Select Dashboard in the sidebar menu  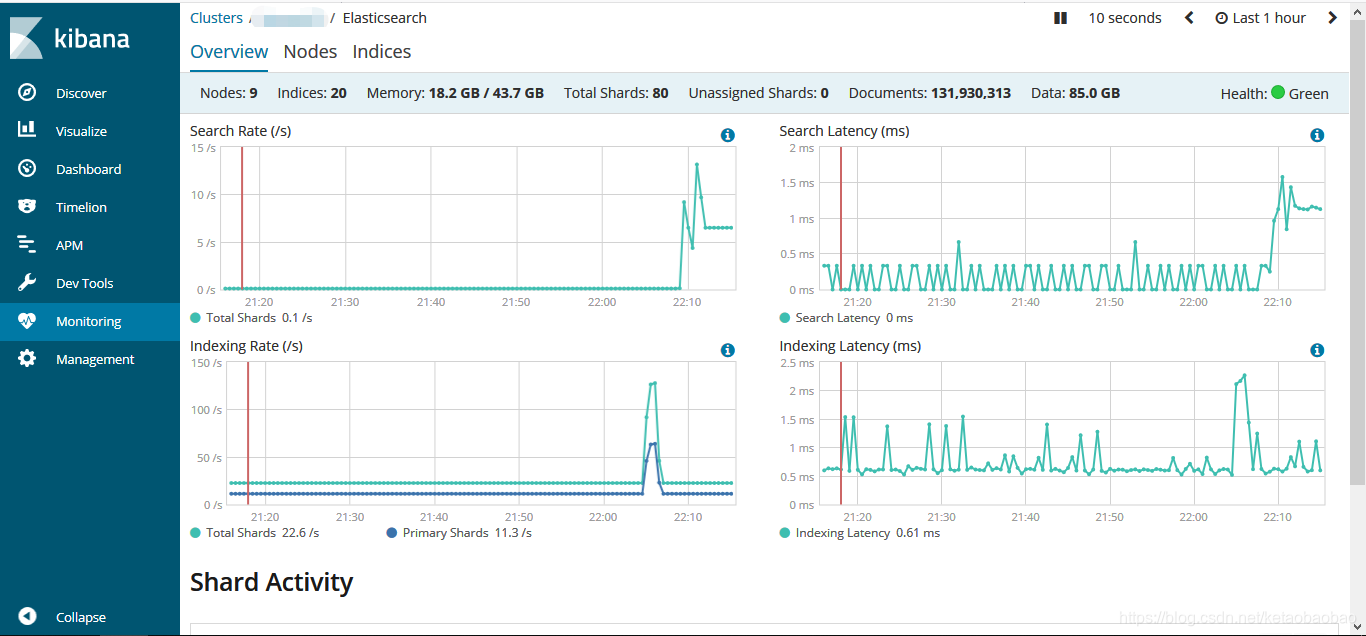(88, 169)
